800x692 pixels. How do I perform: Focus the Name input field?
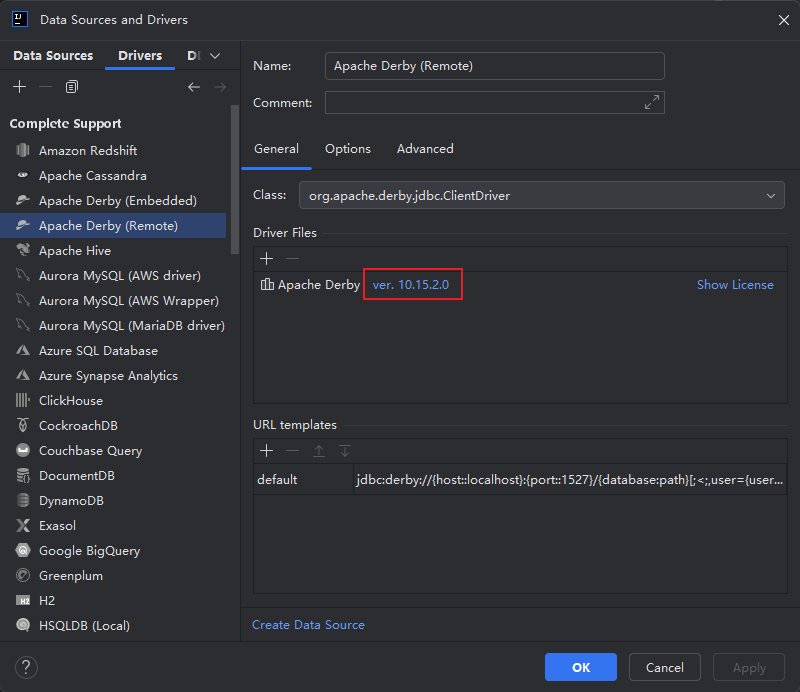tap(494, 66)
